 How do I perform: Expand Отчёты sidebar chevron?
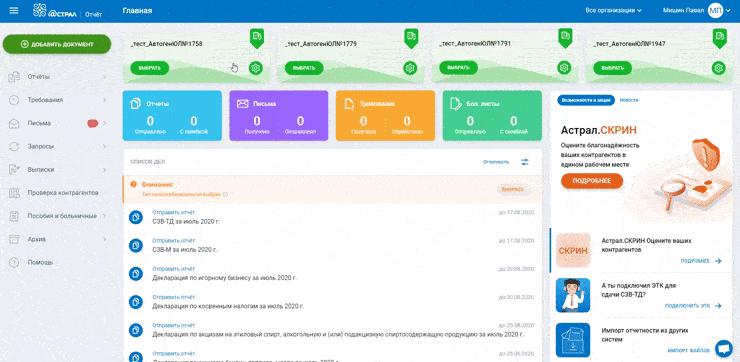[x=104, y=76]
